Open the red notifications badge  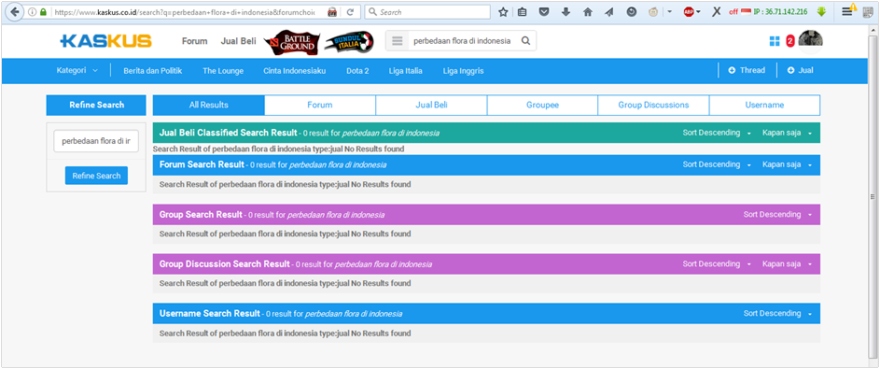coord(790,41)
